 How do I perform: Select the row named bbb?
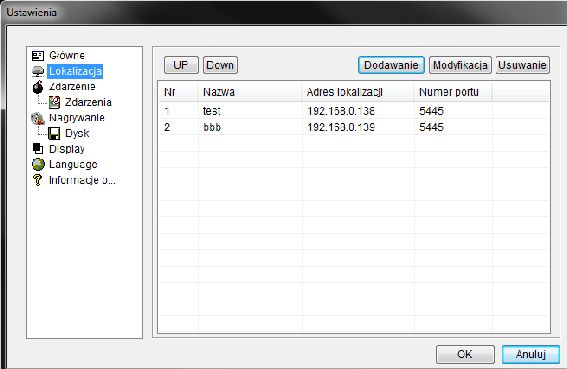(354, 127)
